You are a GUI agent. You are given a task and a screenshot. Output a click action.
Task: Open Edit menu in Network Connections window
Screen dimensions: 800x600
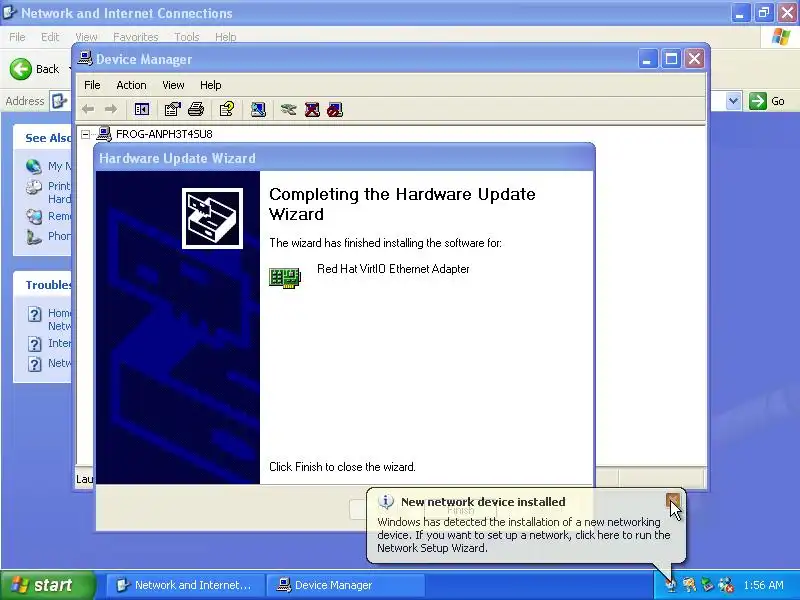49,37
